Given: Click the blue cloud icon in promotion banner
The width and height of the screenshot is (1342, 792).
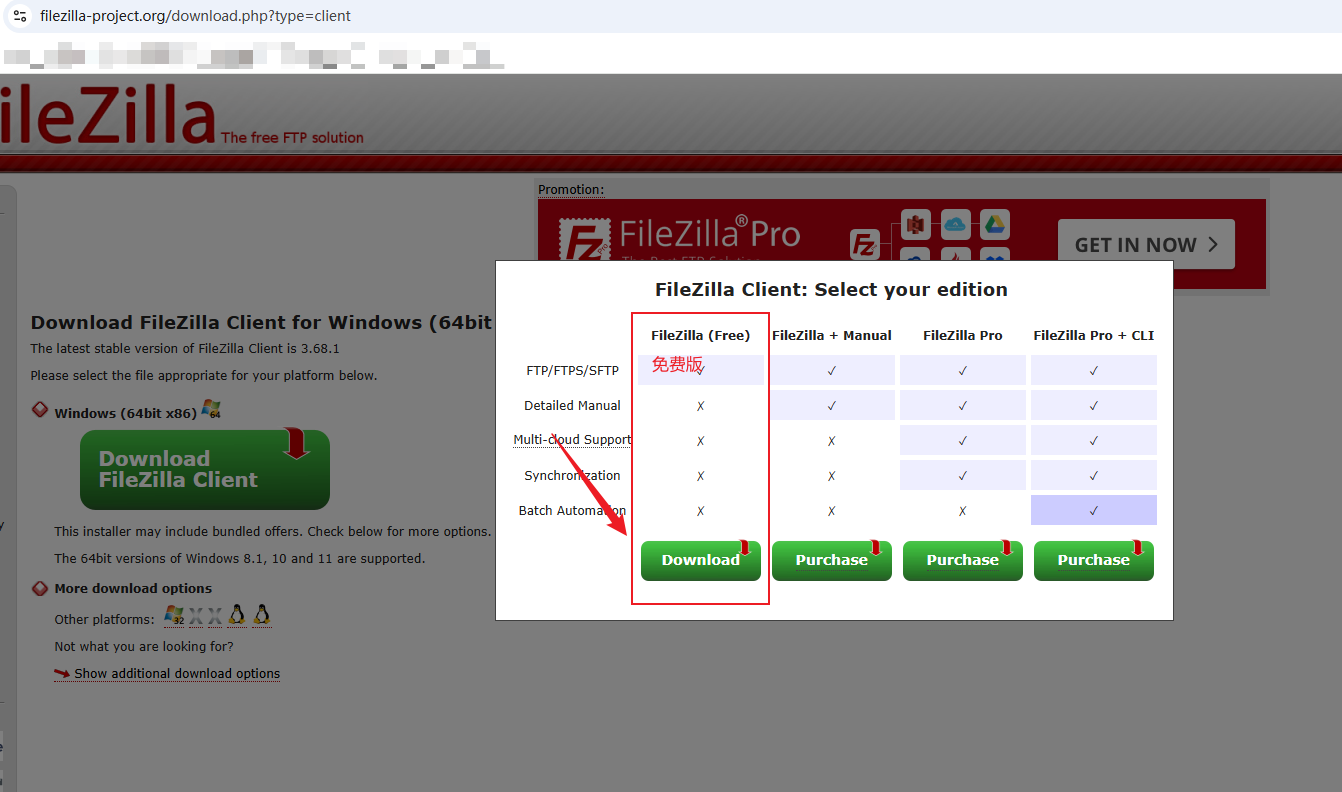Looking at the screenshot, I should click(x=956, y=224).
